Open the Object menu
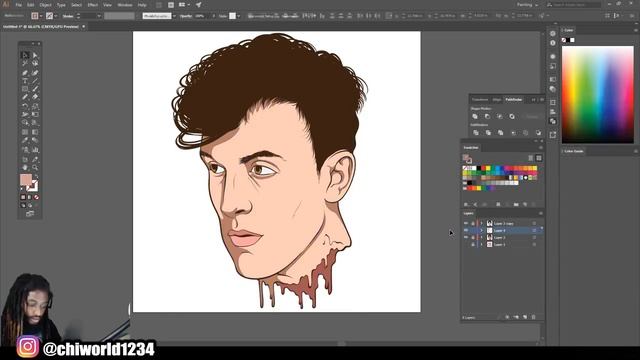This screenshot has height=360, width=640. (45, 5)
